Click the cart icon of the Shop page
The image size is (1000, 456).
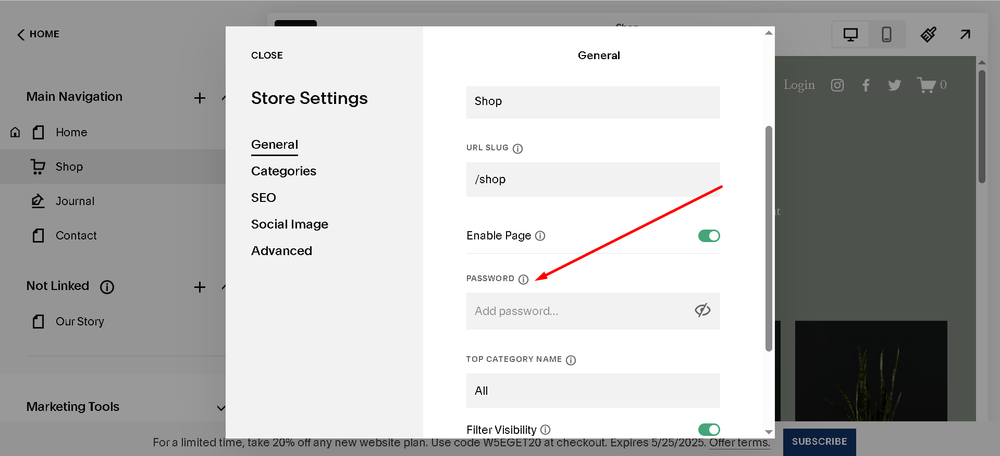click(x=38, y=167)
